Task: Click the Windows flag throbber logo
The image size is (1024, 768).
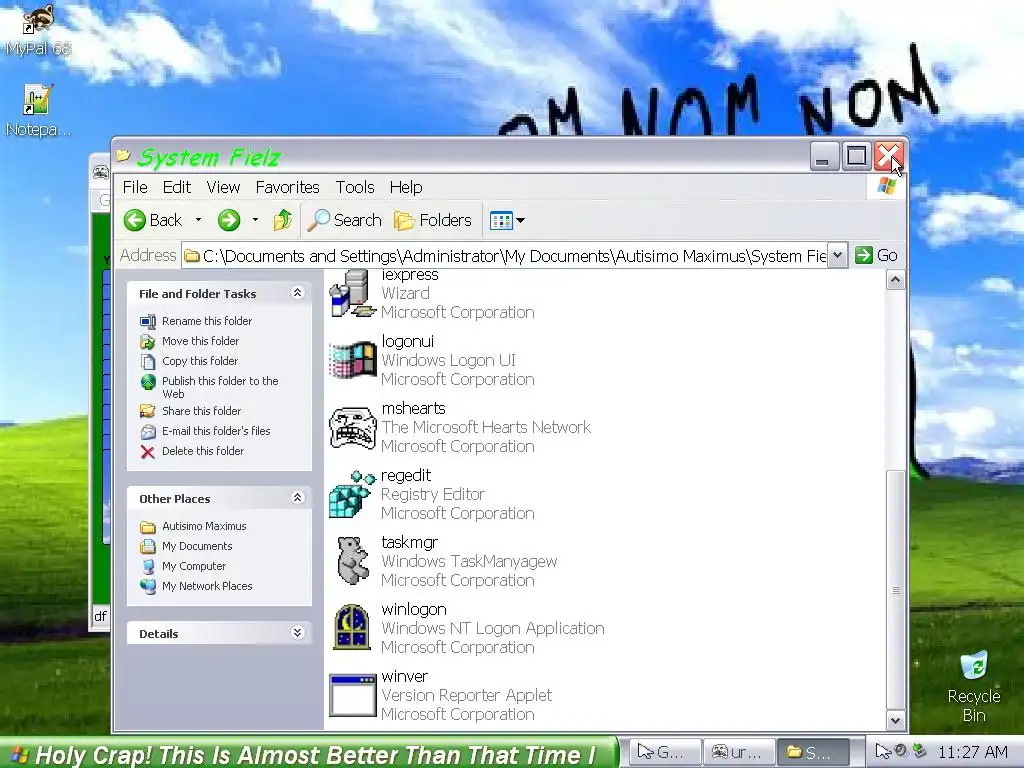Action: pyautogui.click(x=887, y=187)
